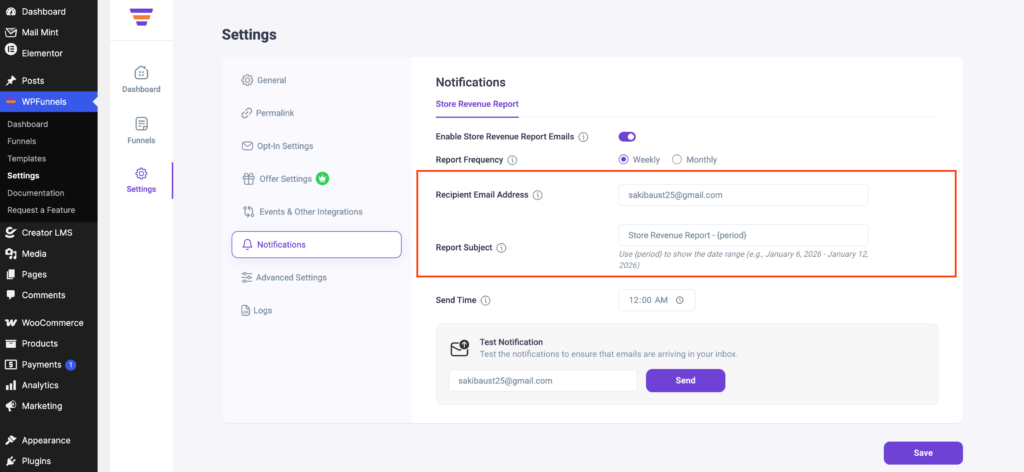Image resolution: width=1024 pixels, height=472 pixels.
Task: Open Templates under WPFunnels submenu
Action: 27,159
